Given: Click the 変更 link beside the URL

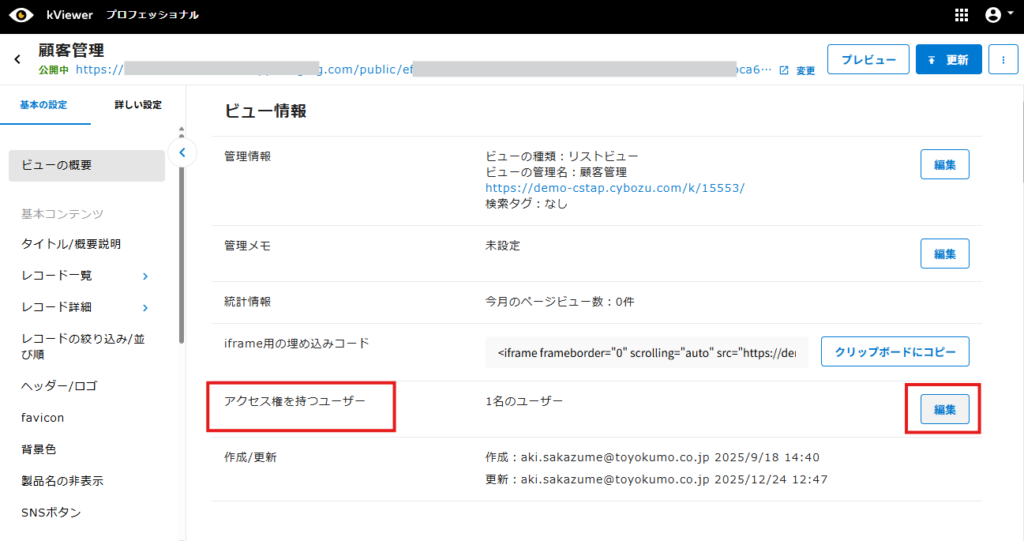Looking at the screenshot, I should tap(805, 71).
